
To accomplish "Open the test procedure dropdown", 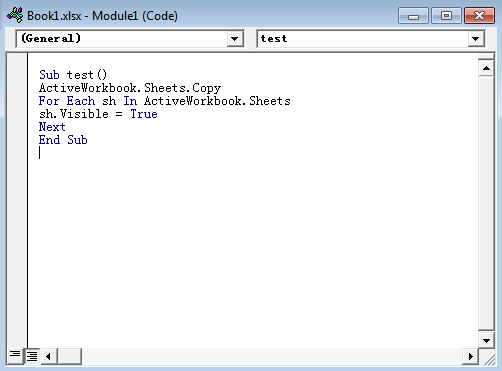I will coord(476,39).
